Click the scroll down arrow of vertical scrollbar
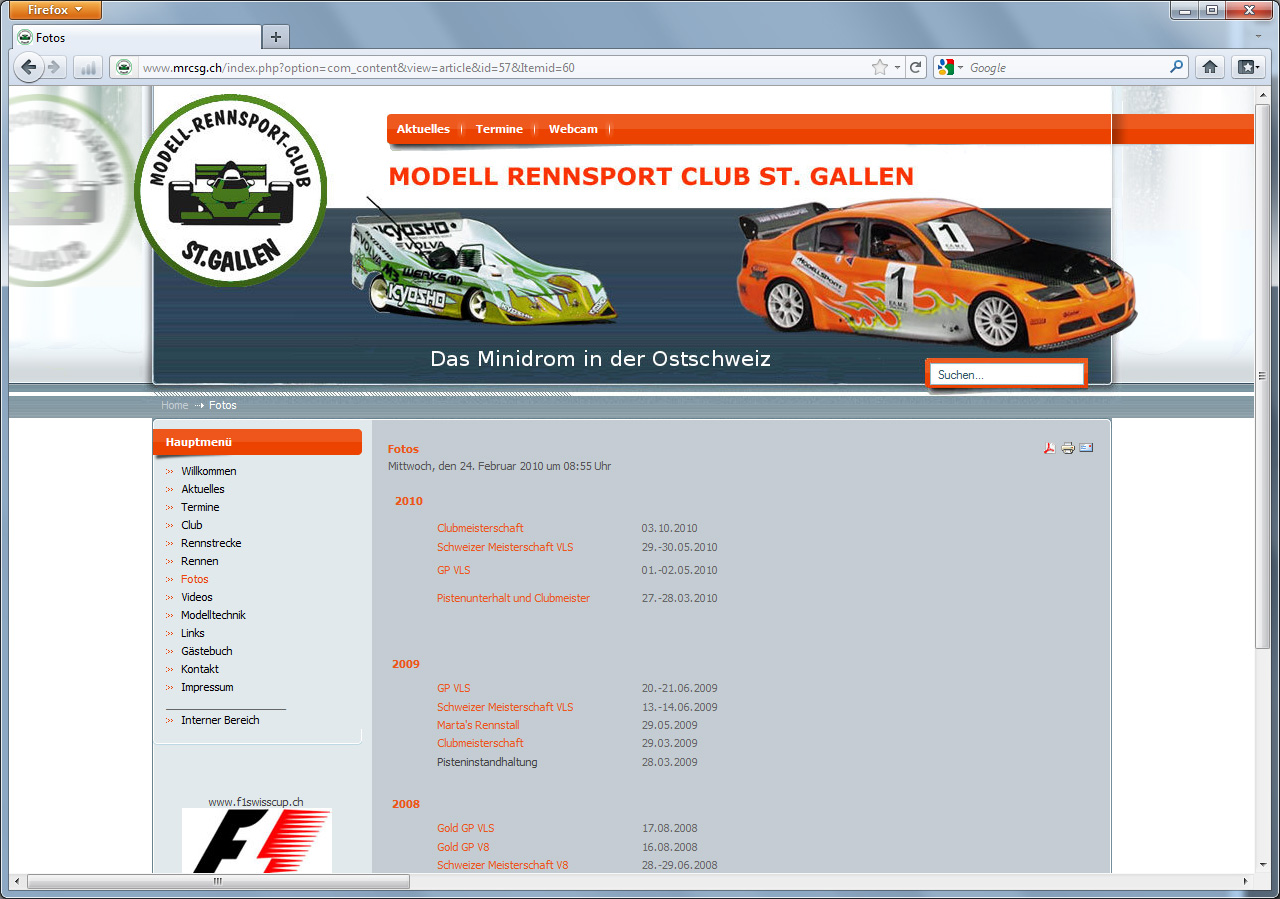Viewport: 1280px width, 899px height. click(1262, 865)
